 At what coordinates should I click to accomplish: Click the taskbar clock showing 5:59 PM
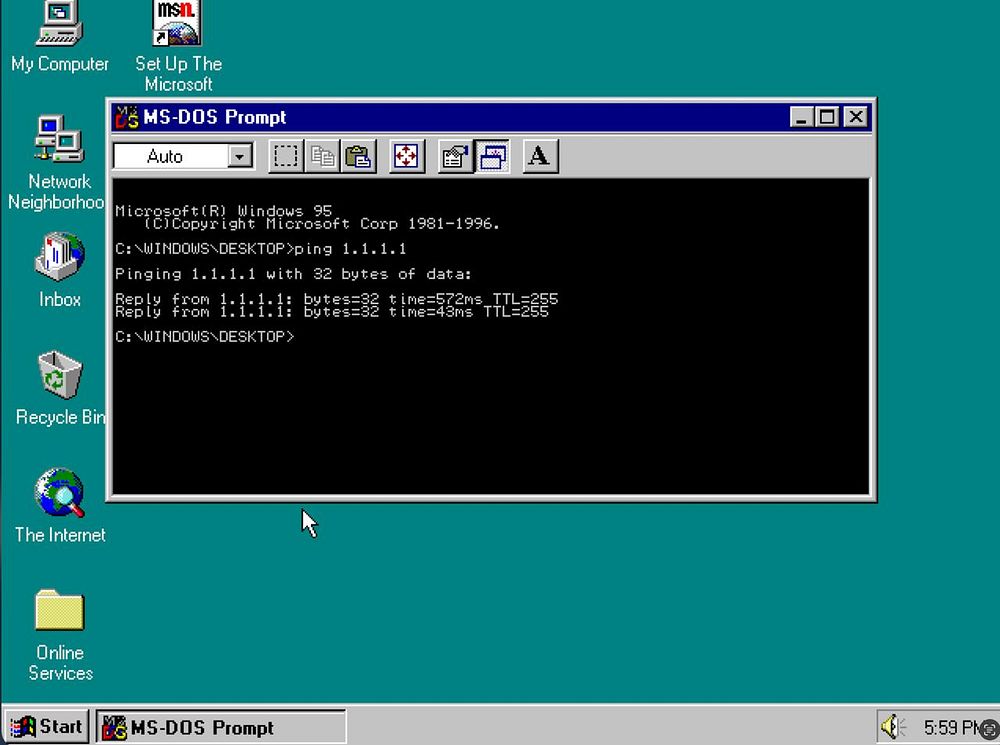click(x=954, y=727)
